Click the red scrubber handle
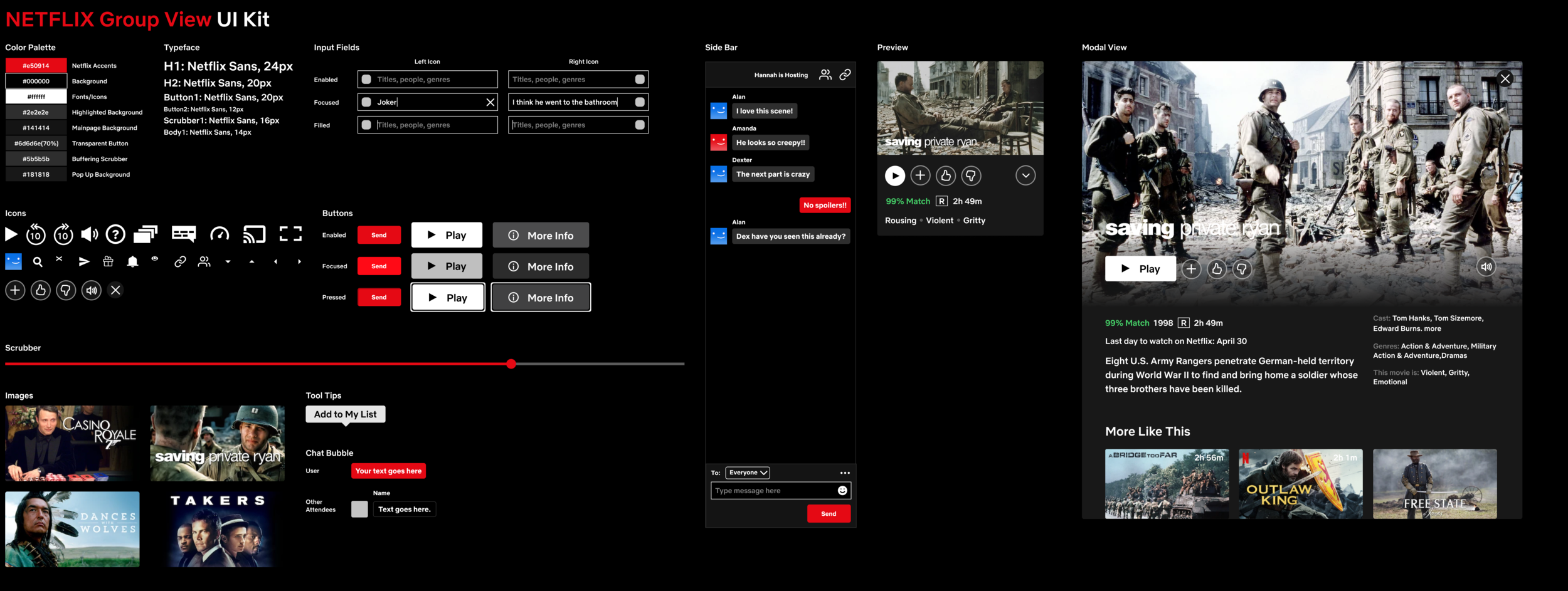The height and width of the screenshot is (591, 1568). click(511, 363)
